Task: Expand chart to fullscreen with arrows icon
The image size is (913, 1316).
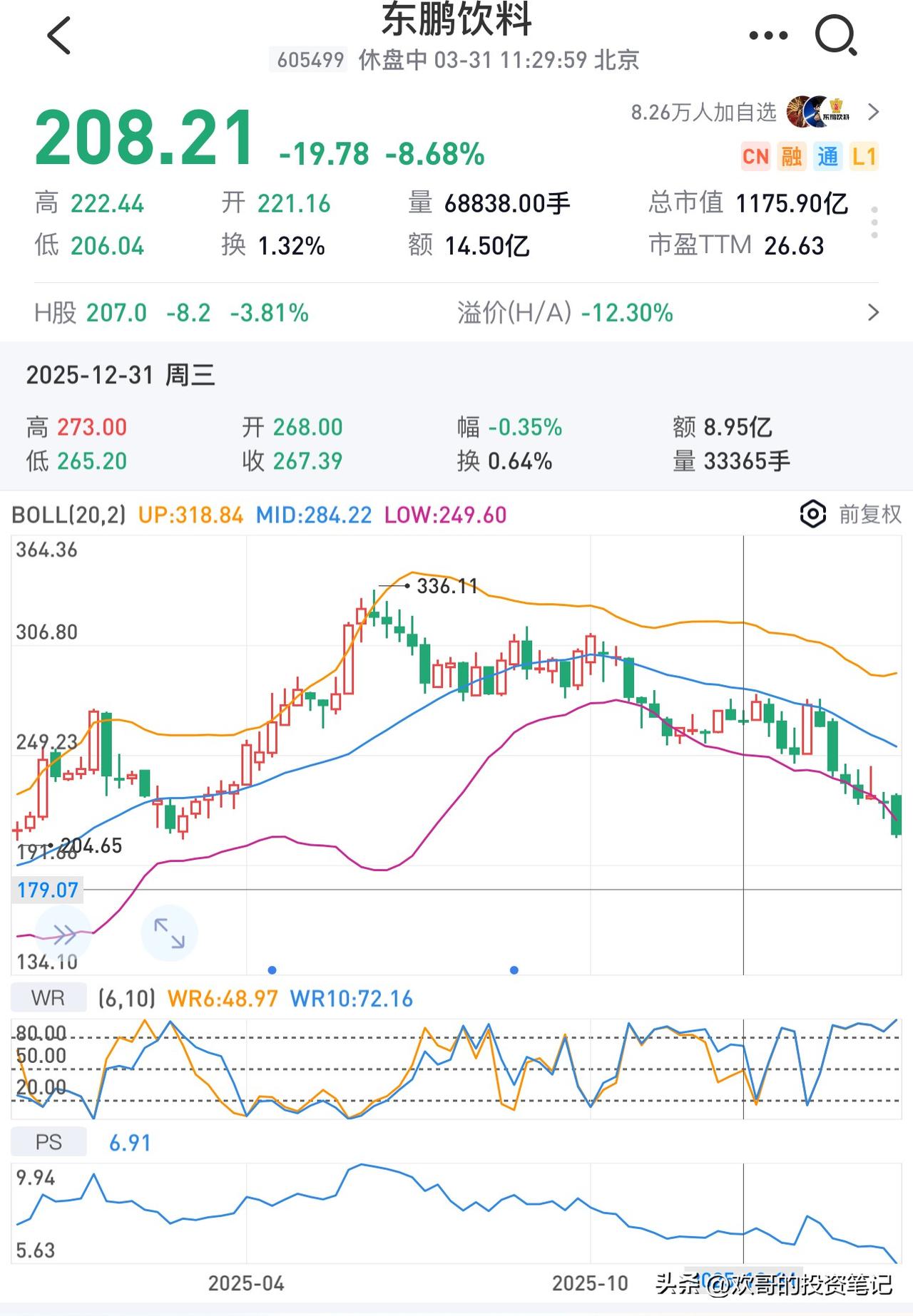Action: pyautogui.click(x=169, y=933)
